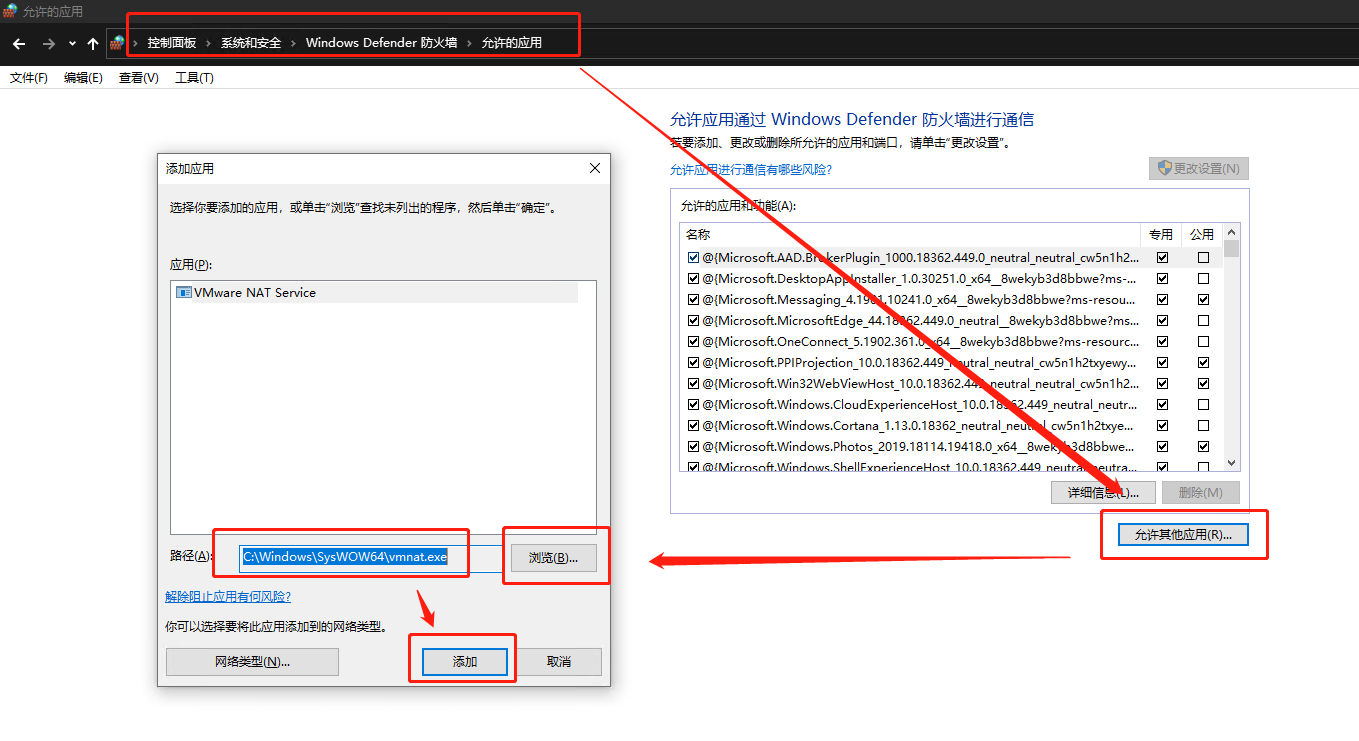Select VMware NAT Service app entry

[255, 293]
